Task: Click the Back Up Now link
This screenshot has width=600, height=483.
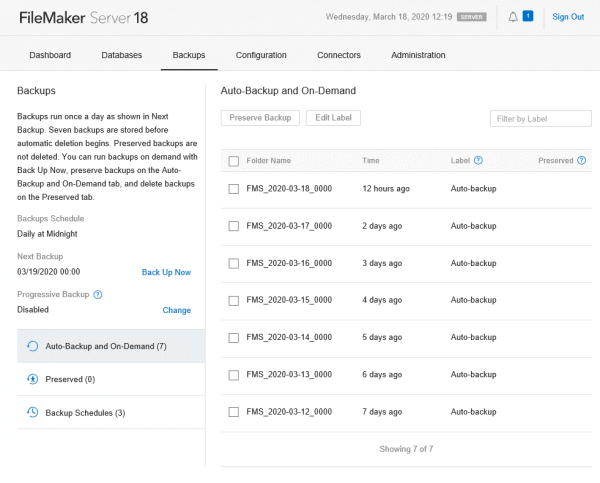Action: coord(166,272)
